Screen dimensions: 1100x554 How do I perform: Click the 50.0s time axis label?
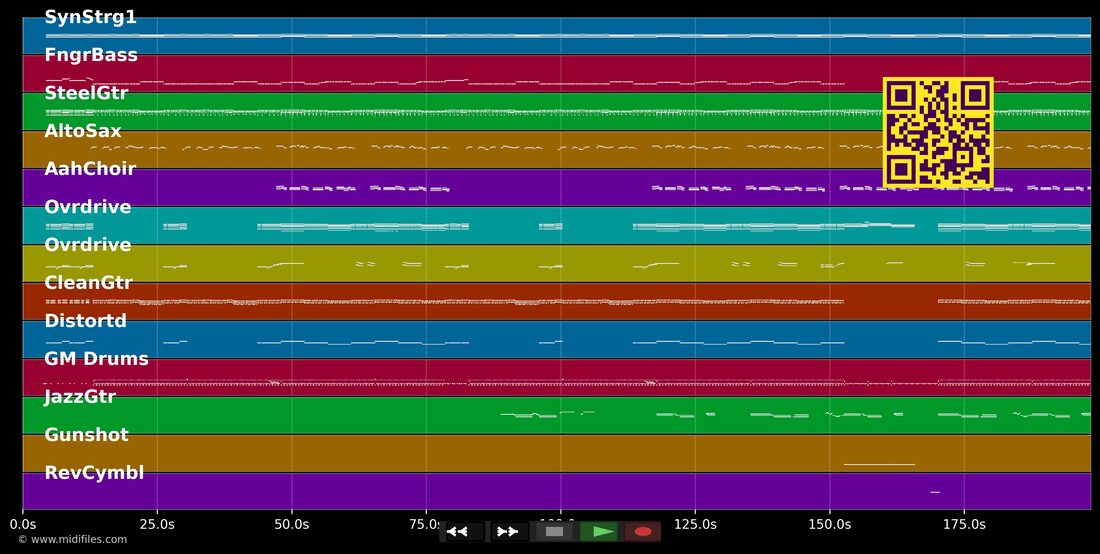tap(292, 525)
